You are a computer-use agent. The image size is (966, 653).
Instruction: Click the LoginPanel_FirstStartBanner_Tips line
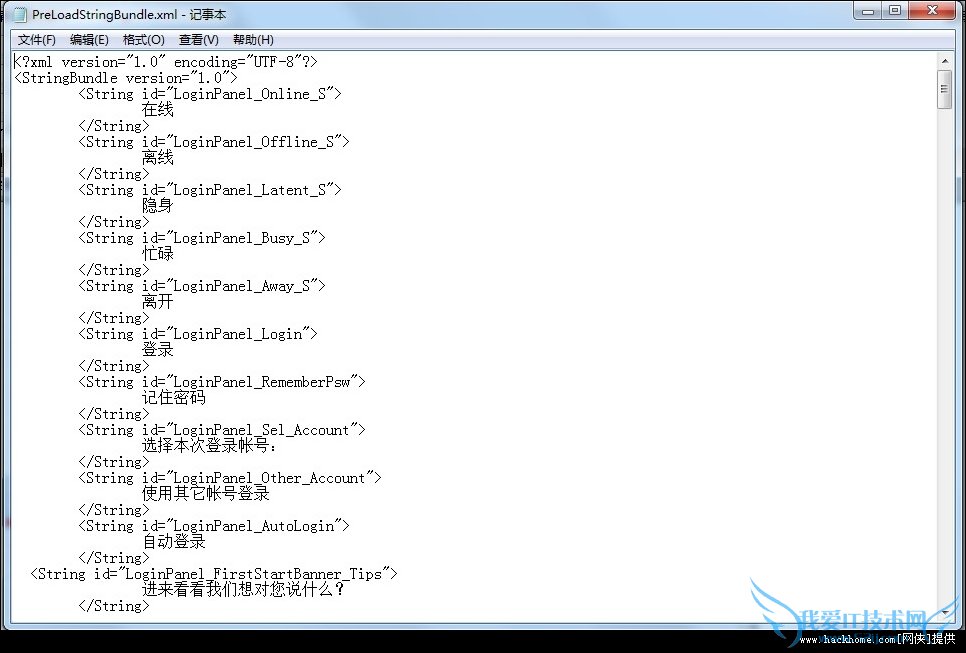214,574
